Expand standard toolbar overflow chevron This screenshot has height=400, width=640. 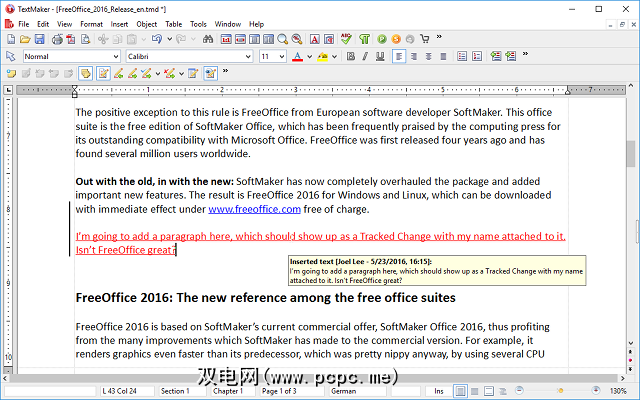(439, 37)
